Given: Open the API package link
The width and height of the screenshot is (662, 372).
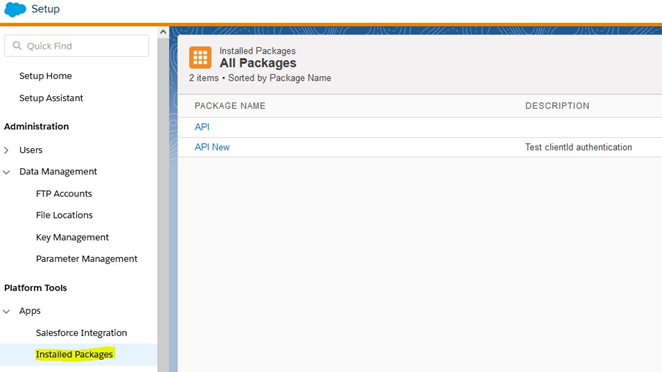Looking at the screenshot, I should 202,127.
